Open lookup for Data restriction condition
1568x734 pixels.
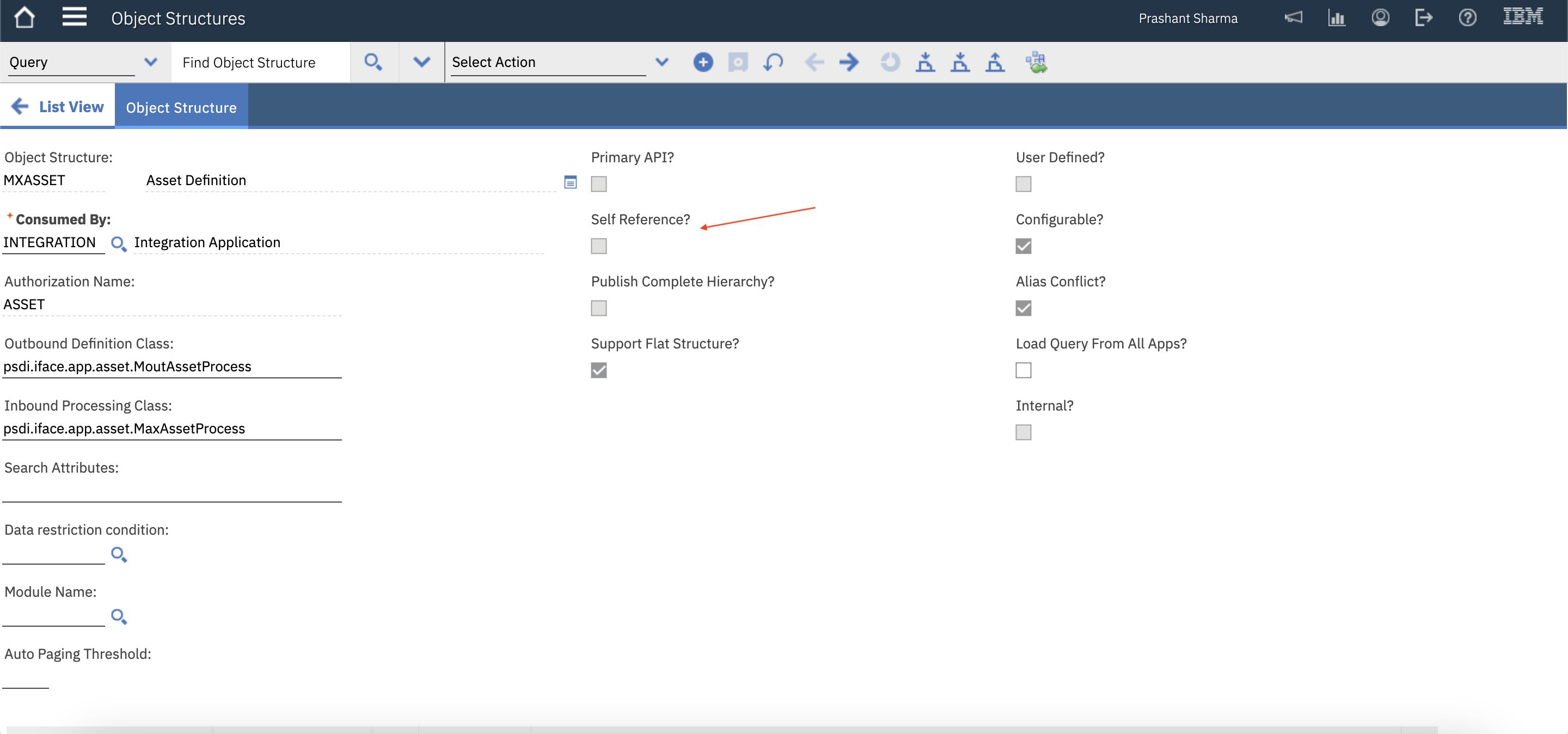point(119,554)
